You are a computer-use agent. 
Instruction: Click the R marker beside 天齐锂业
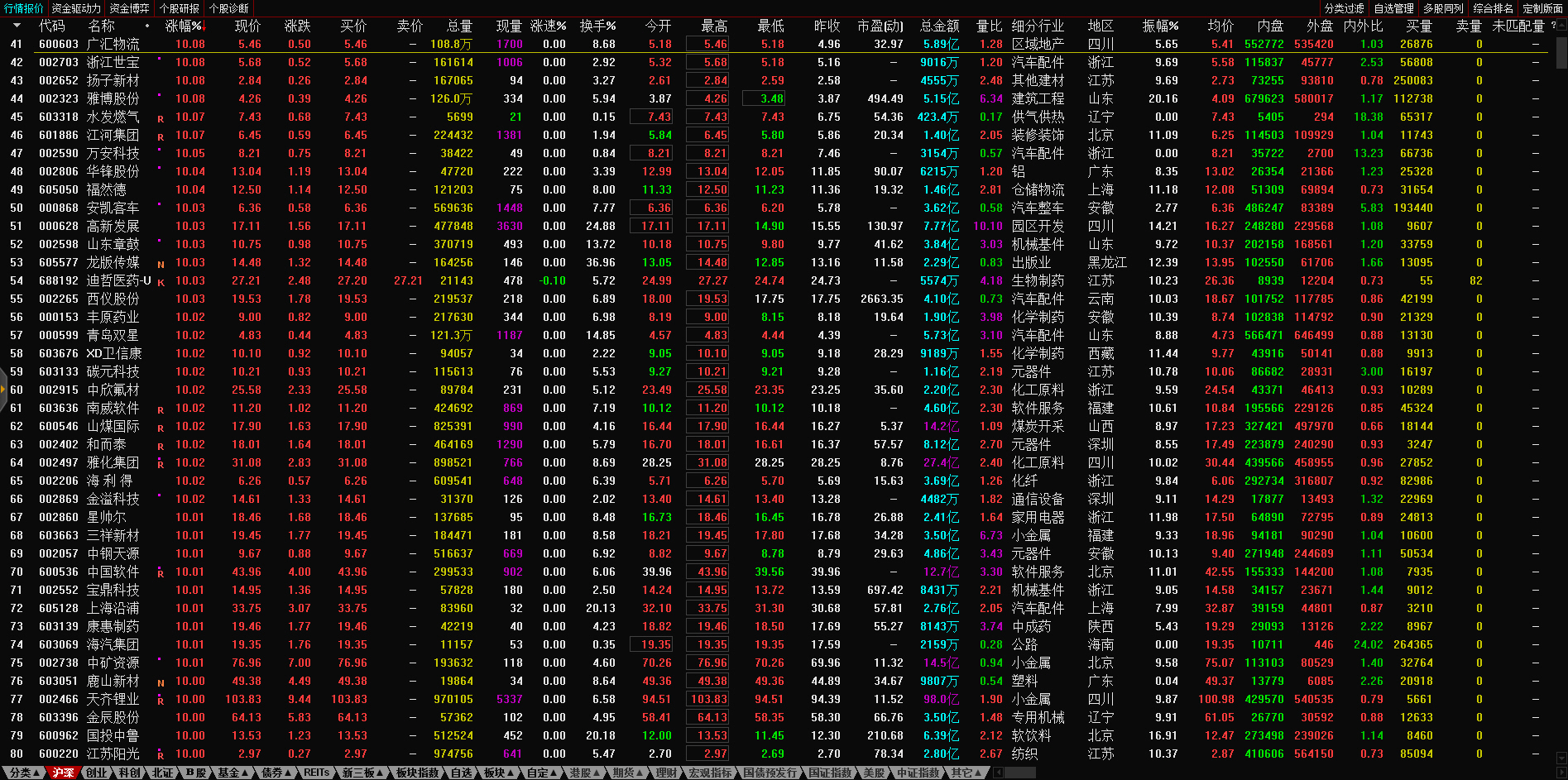161,701
